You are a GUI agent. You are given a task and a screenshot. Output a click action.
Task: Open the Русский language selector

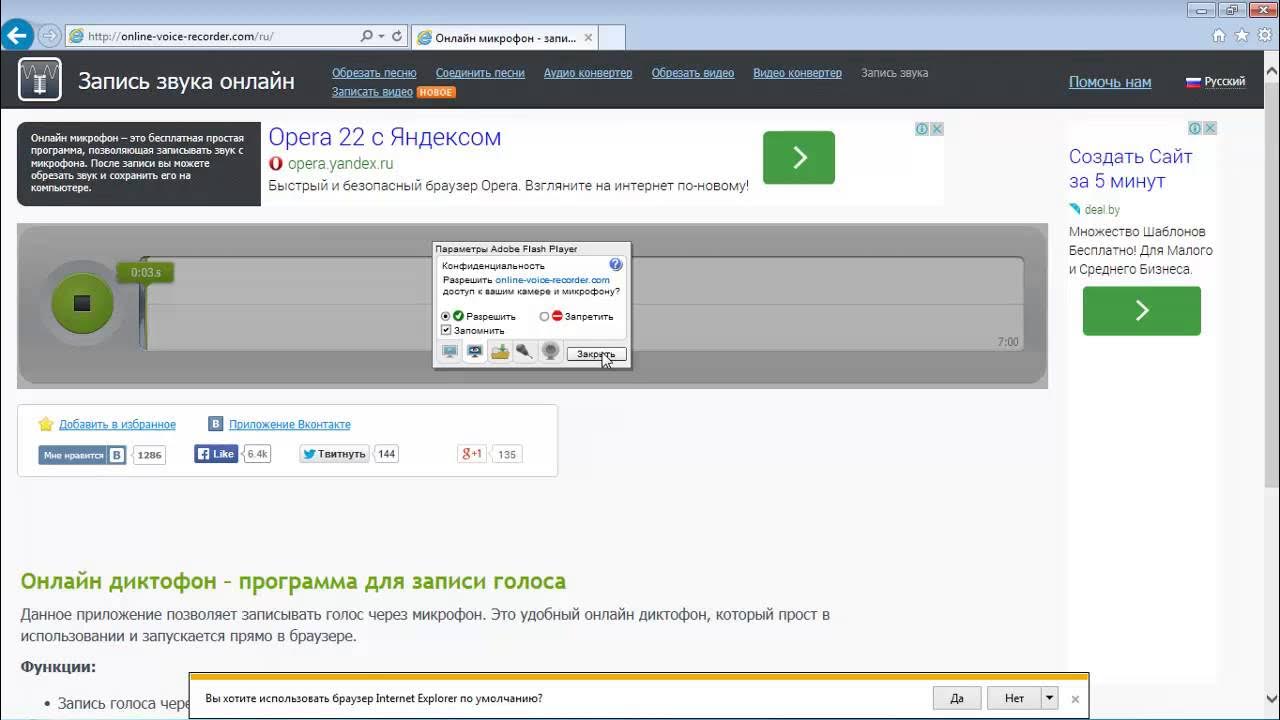(1216, 82)
